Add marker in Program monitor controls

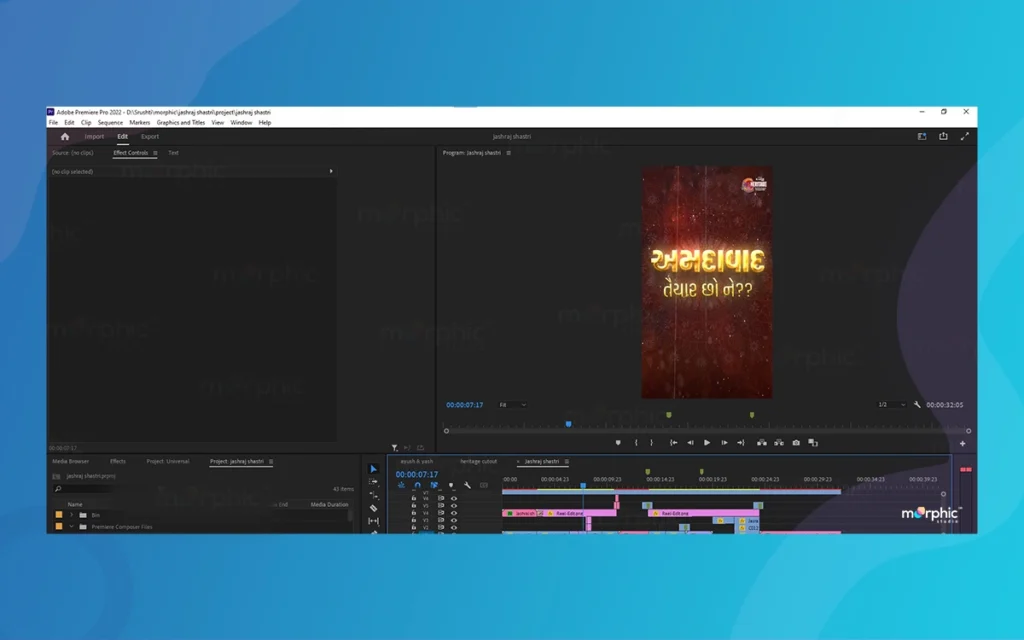click(618, 443)
